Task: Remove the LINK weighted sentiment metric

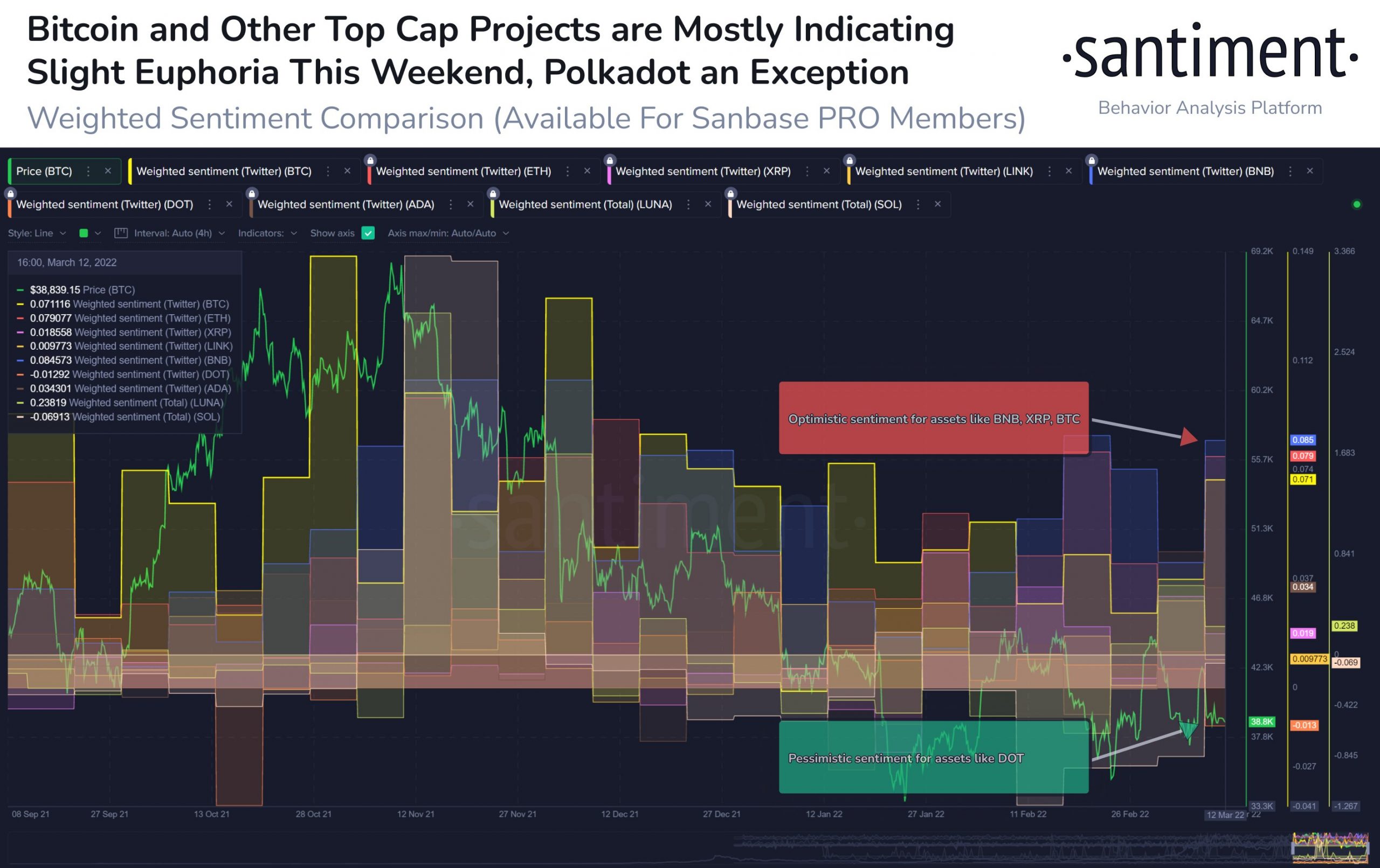Action: point(1068,171)
